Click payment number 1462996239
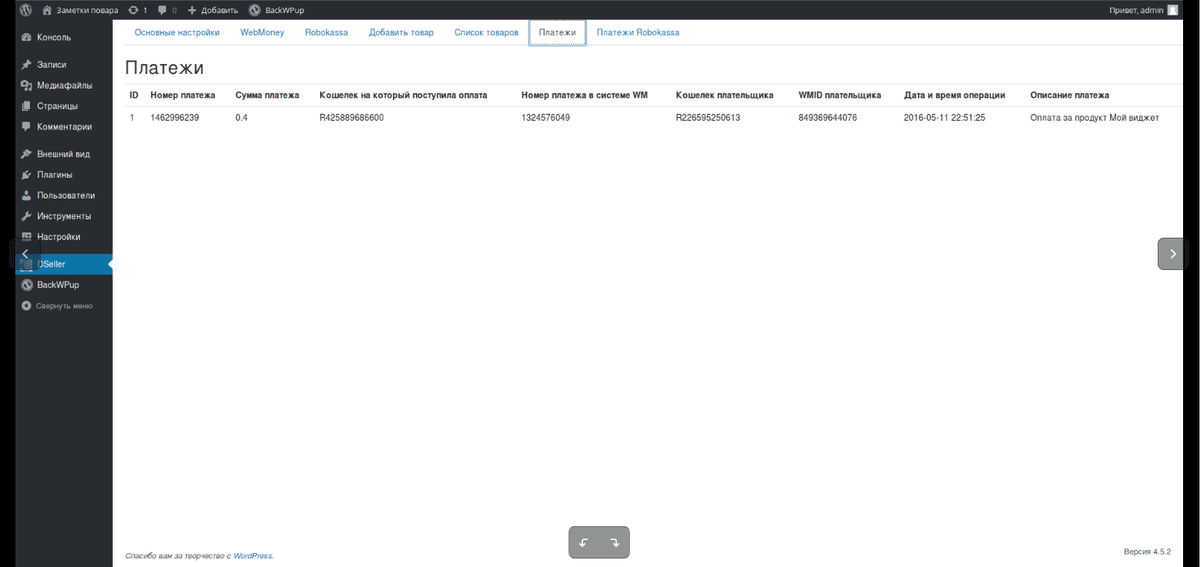This screenshot has width=1200, height=567. tap(175, 118)
